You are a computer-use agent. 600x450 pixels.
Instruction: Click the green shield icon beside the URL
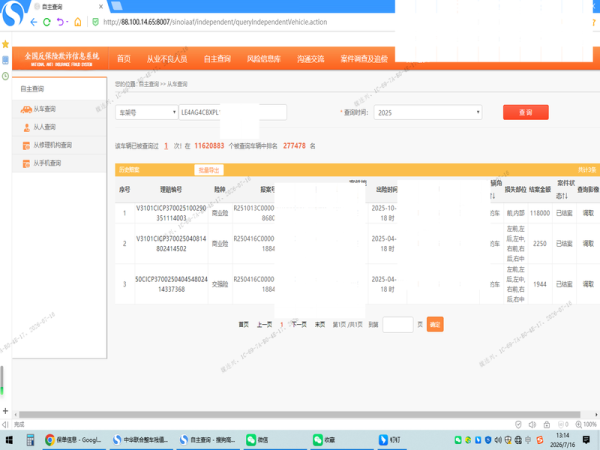coord(96,22)
